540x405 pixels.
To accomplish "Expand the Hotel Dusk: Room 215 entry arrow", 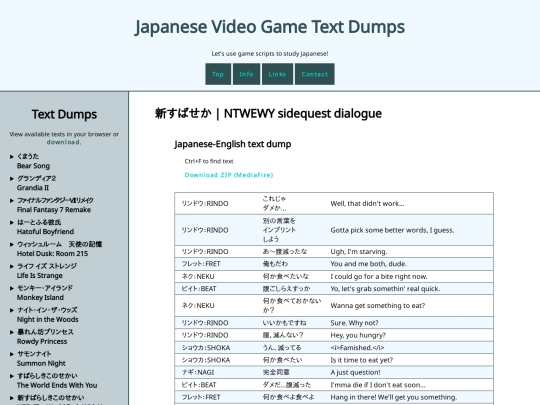I will [12, 245].
